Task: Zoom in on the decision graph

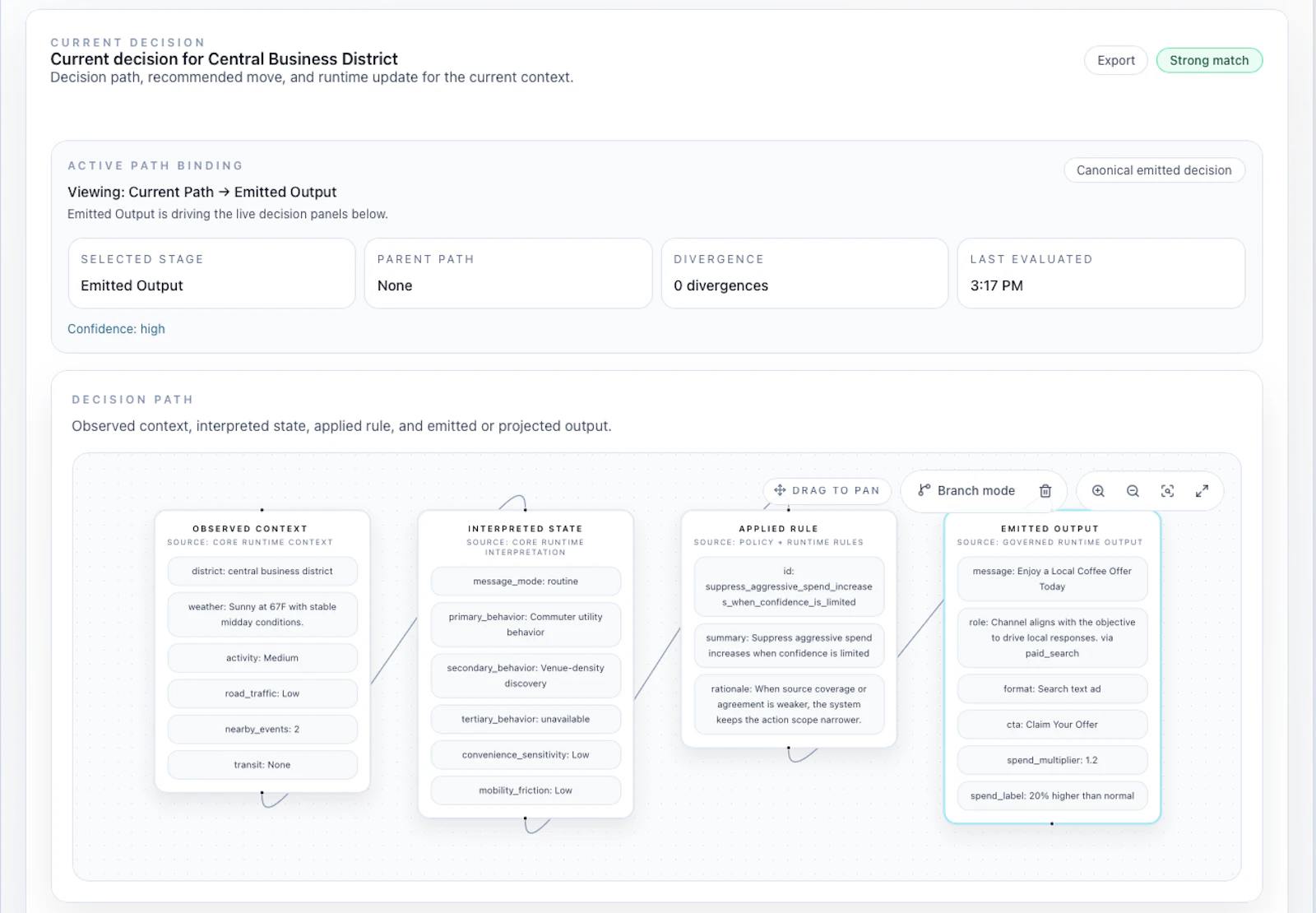Action: click(x=1098, y=491)
